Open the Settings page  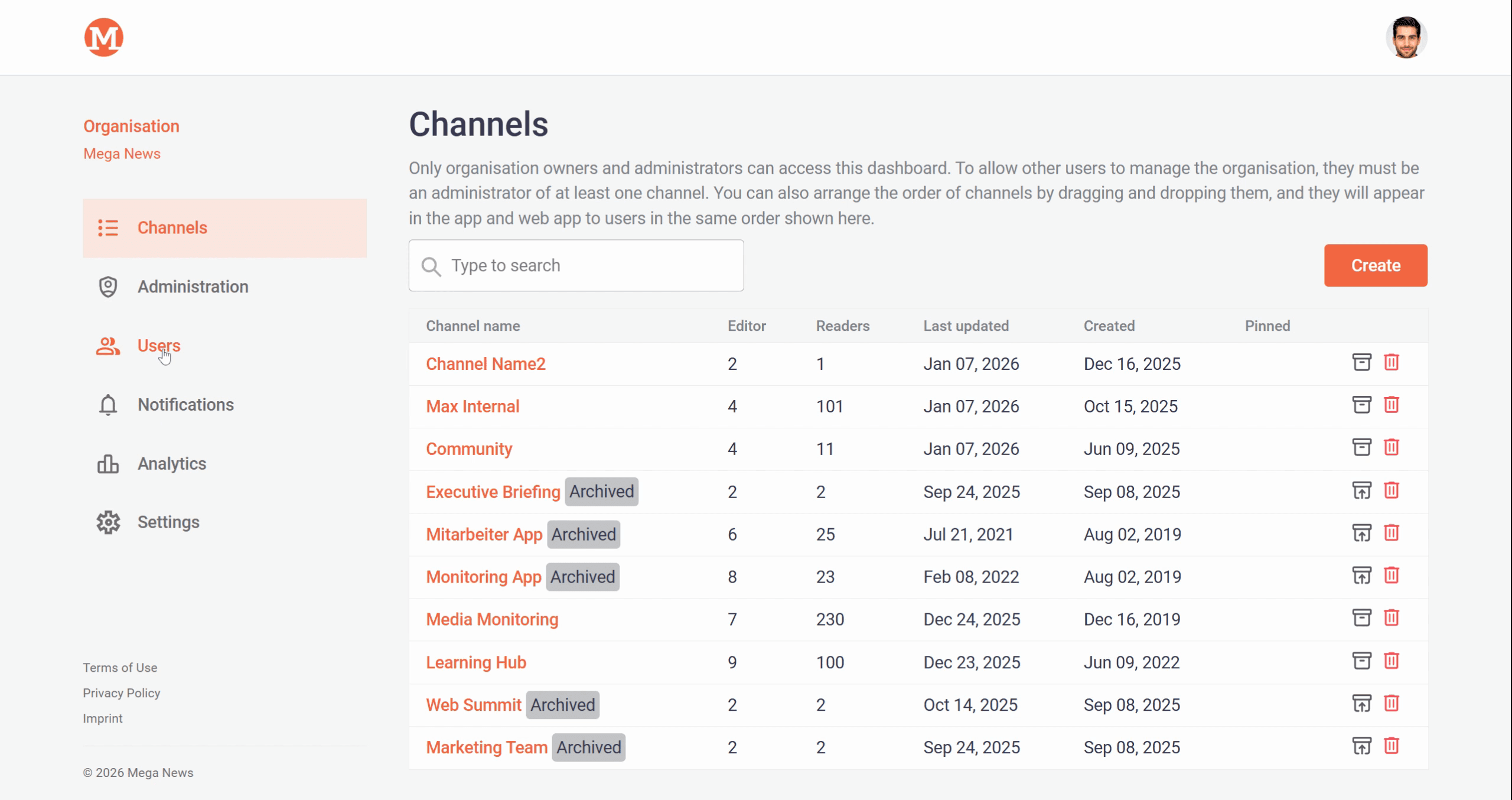(x=168, y=522)
